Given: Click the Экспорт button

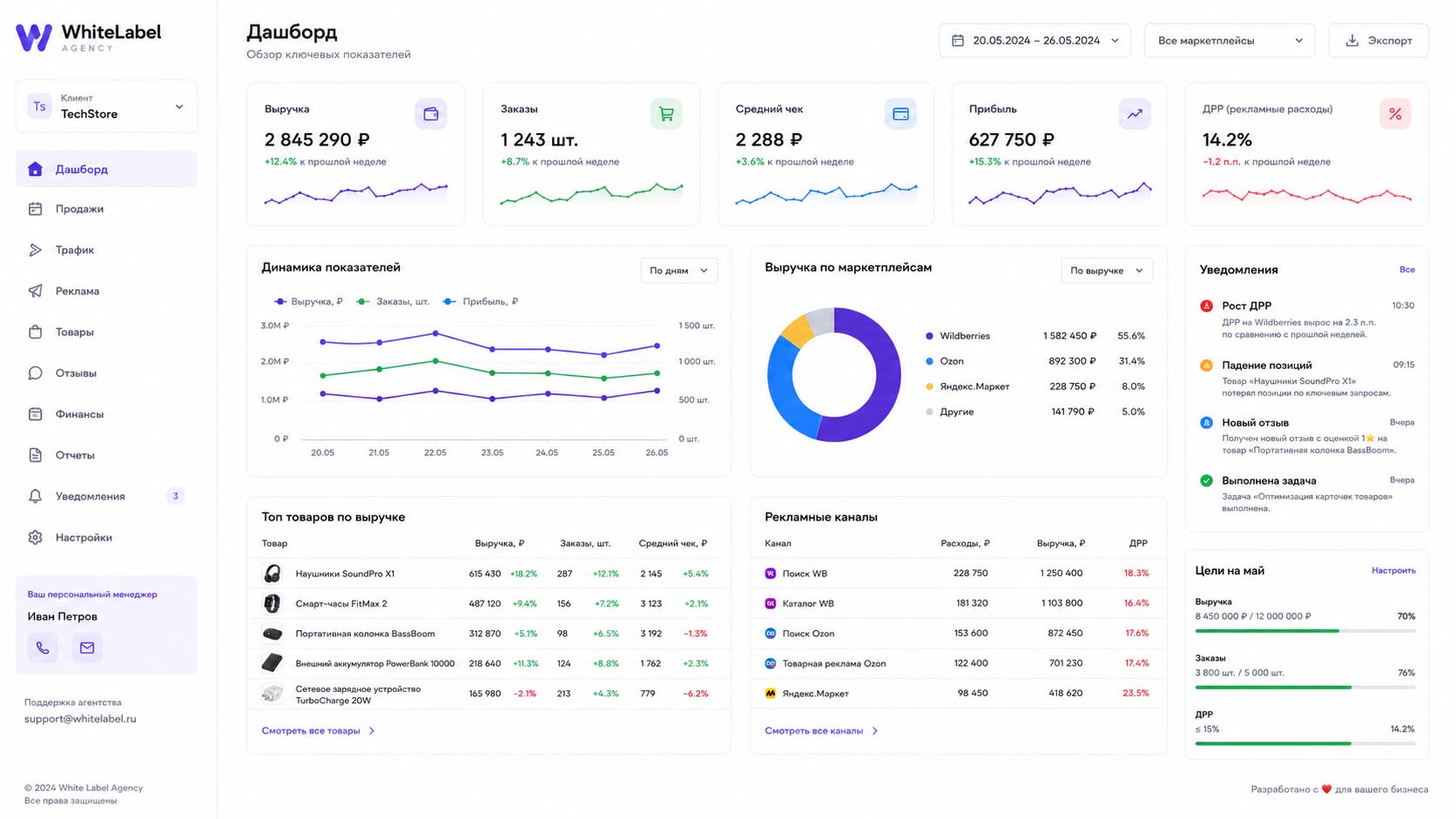Looking at the screenshot, I should (1378, 41).
